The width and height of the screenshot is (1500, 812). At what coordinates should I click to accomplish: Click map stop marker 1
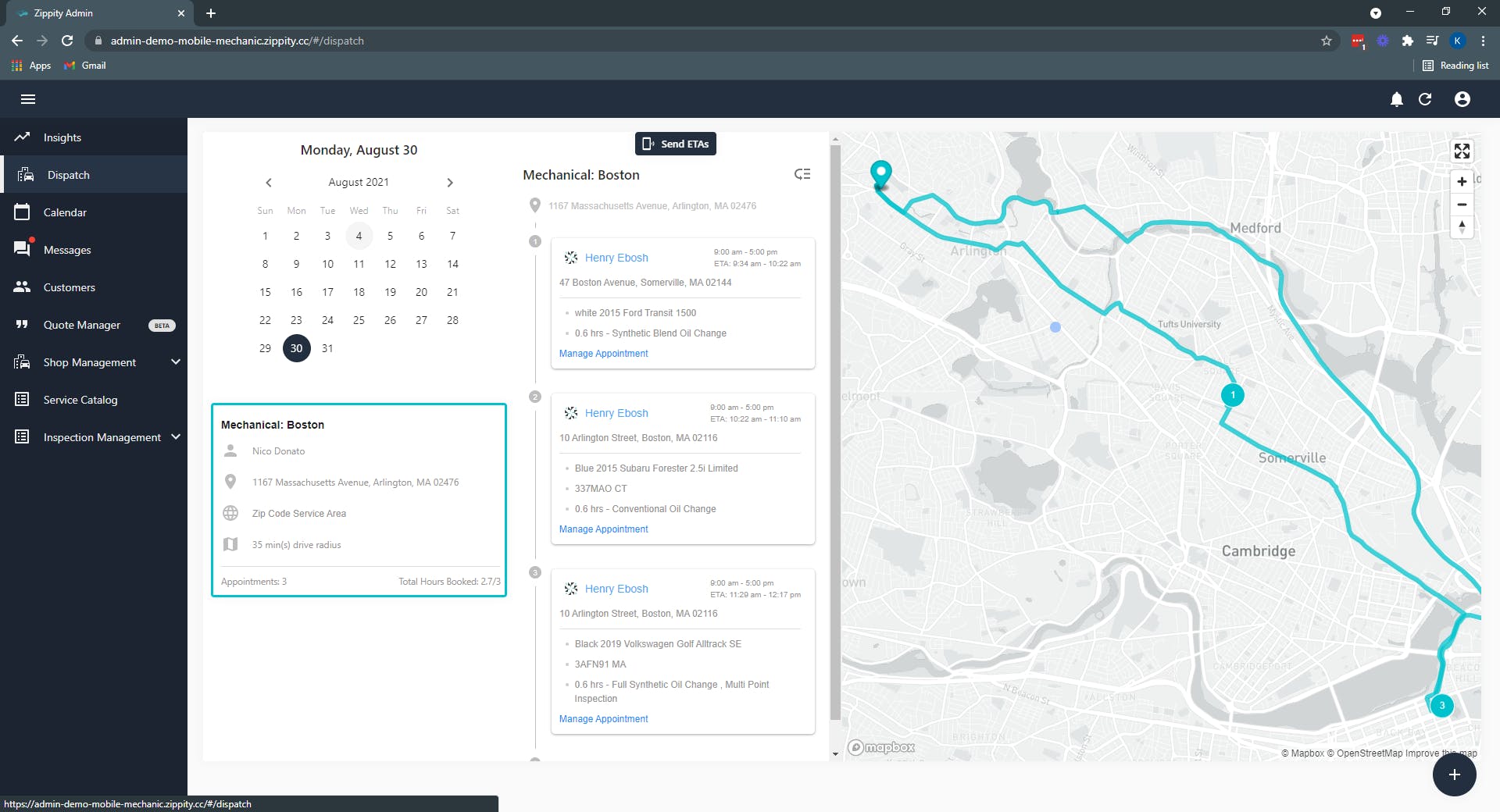1233,395
